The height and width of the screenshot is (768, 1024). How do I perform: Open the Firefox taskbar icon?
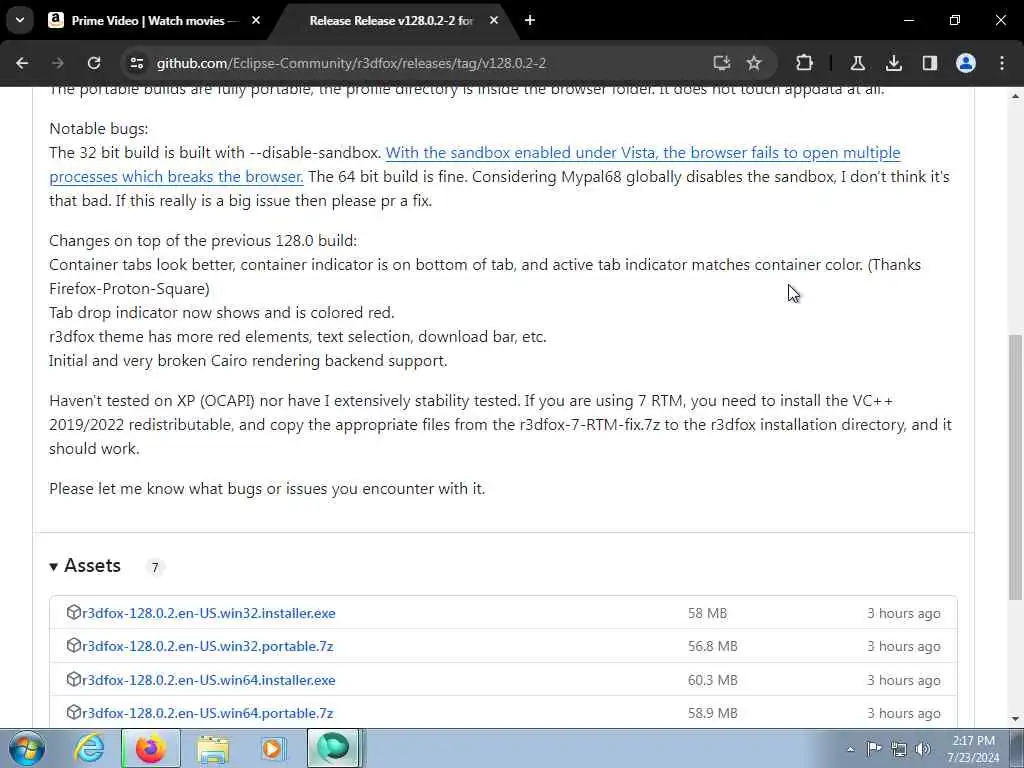point(150,748)
